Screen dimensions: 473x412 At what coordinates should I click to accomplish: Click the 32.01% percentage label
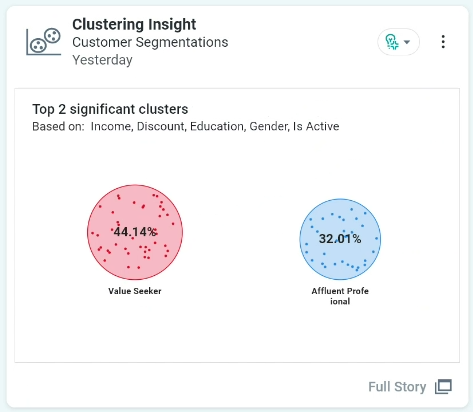click(340, 239)
